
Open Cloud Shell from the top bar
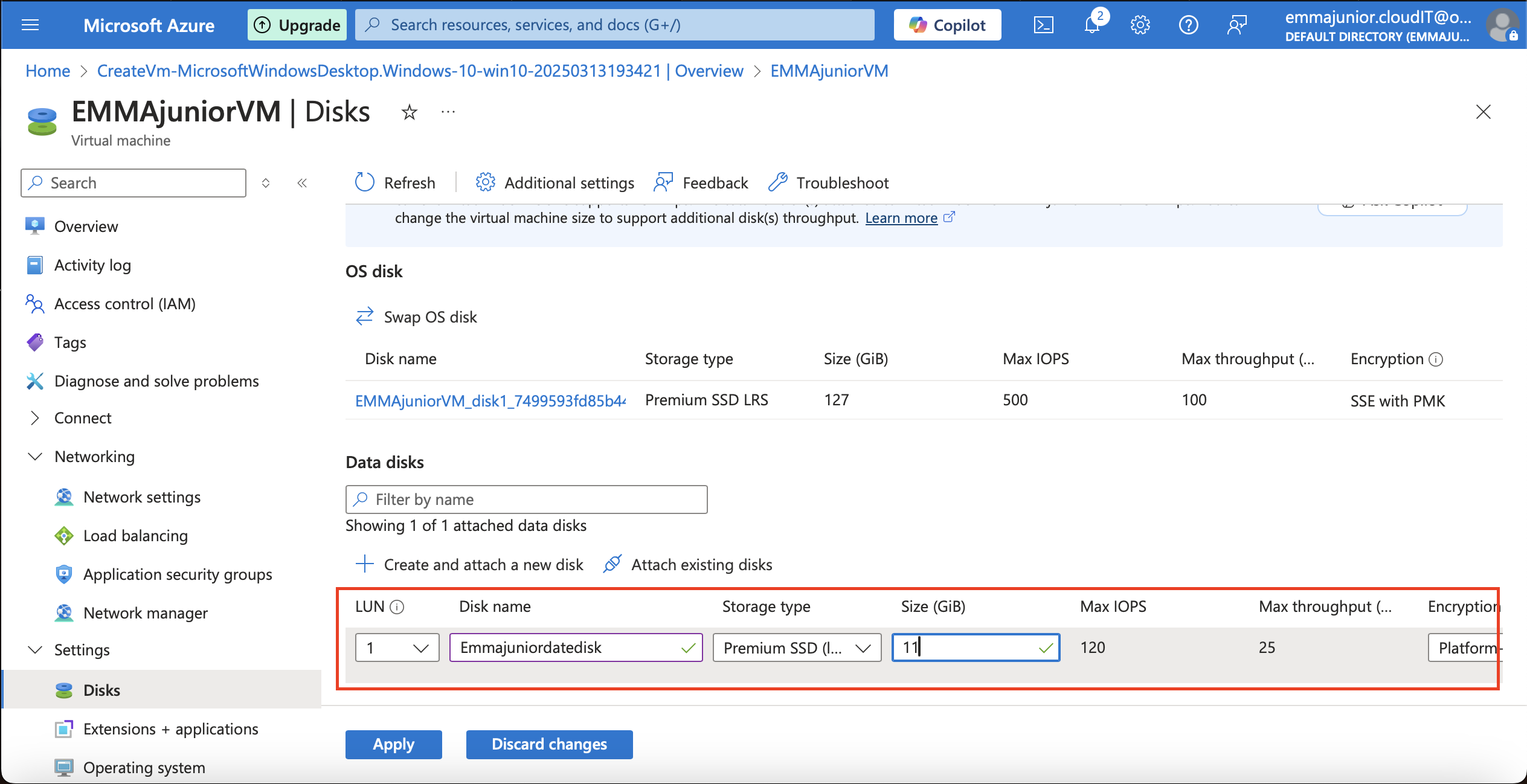coord(1043,25)
